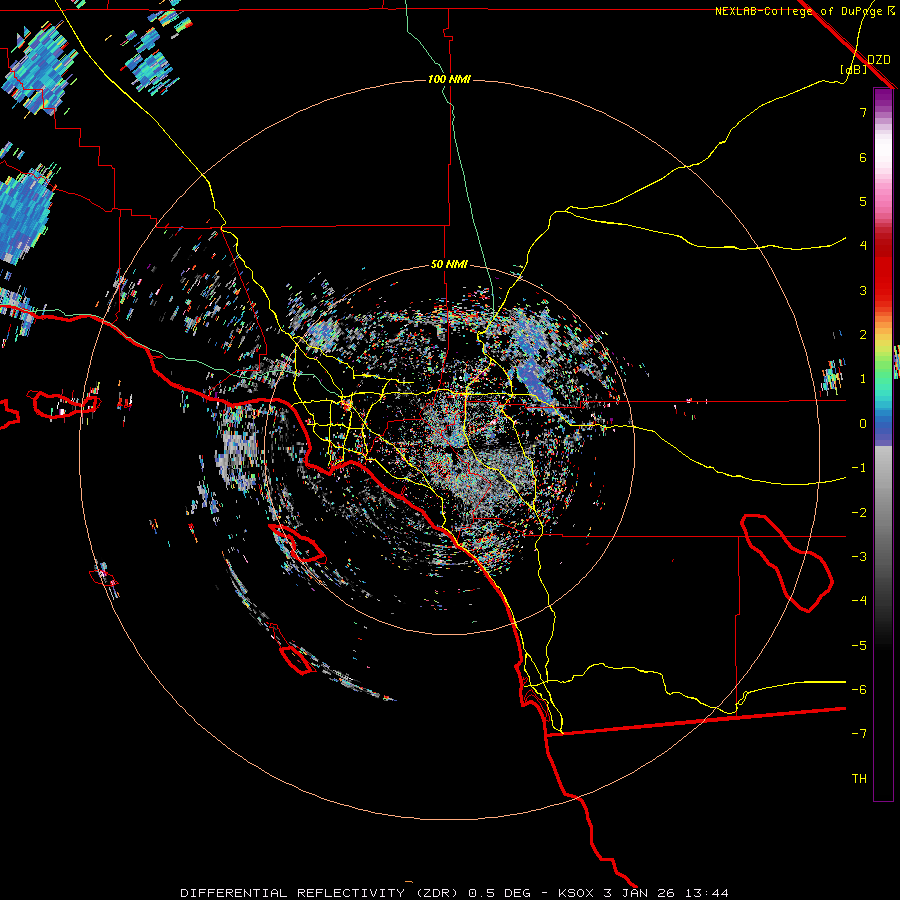This screenshot has width=900, height=900.
Task: Click the 3 JAN 26 date text
Action: (639, 893)
